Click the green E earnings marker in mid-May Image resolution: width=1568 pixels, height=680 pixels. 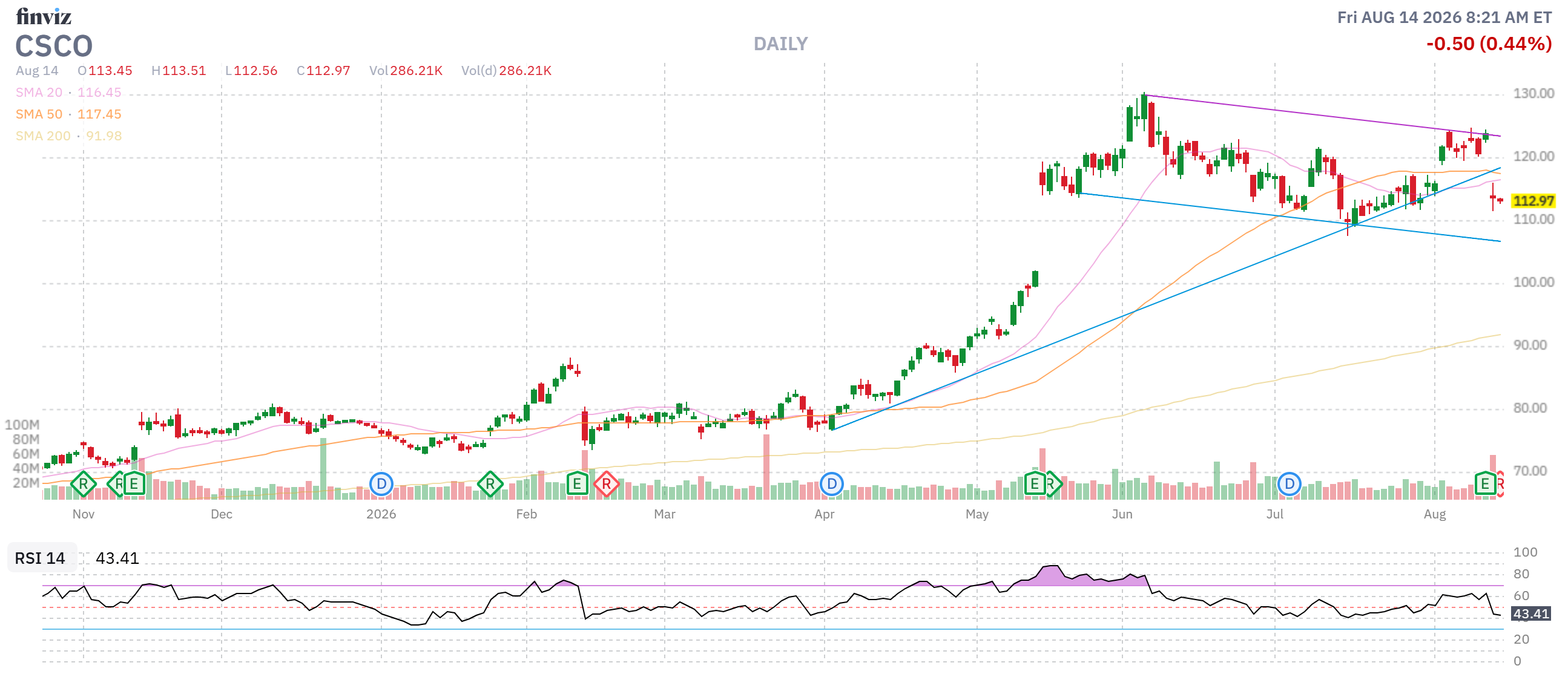[x=1034, y=484]
